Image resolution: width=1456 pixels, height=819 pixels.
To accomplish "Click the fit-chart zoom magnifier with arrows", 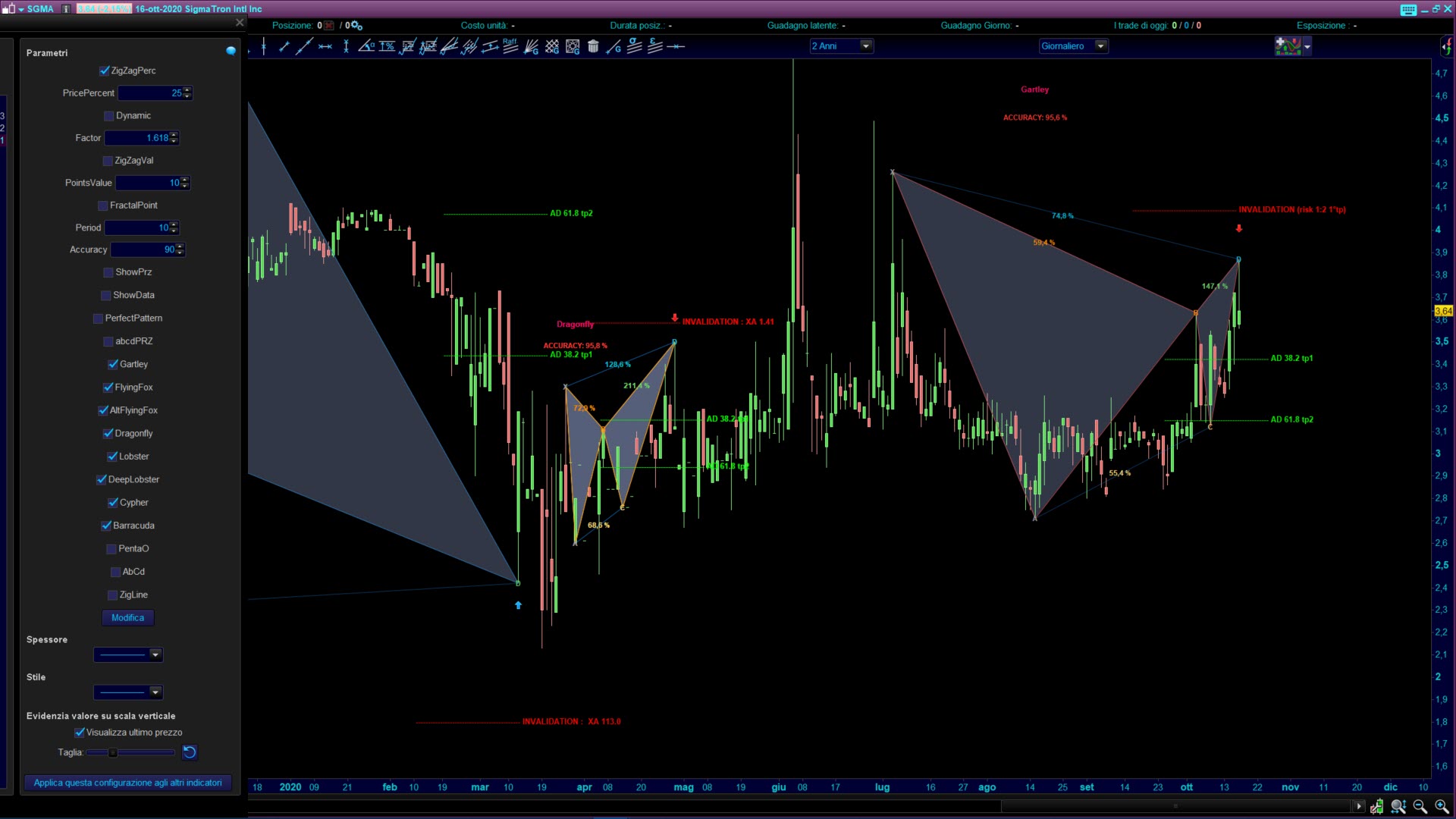I will [1398, 806].
